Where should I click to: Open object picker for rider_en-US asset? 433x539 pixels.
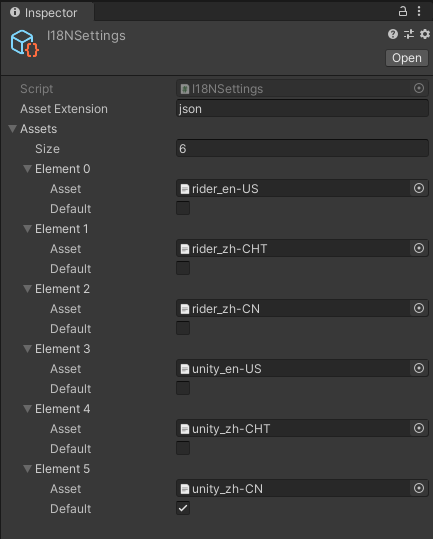pos(419,188)
